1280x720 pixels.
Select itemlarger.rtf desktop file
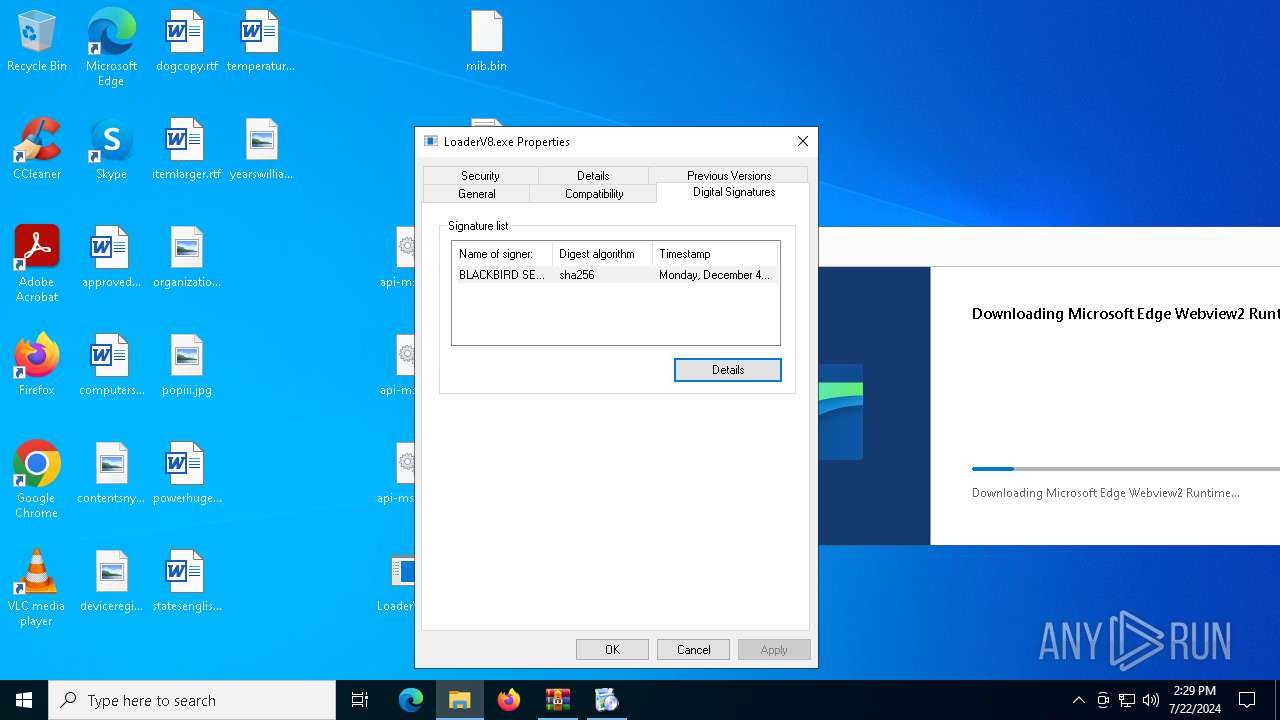tap(186, 149)
